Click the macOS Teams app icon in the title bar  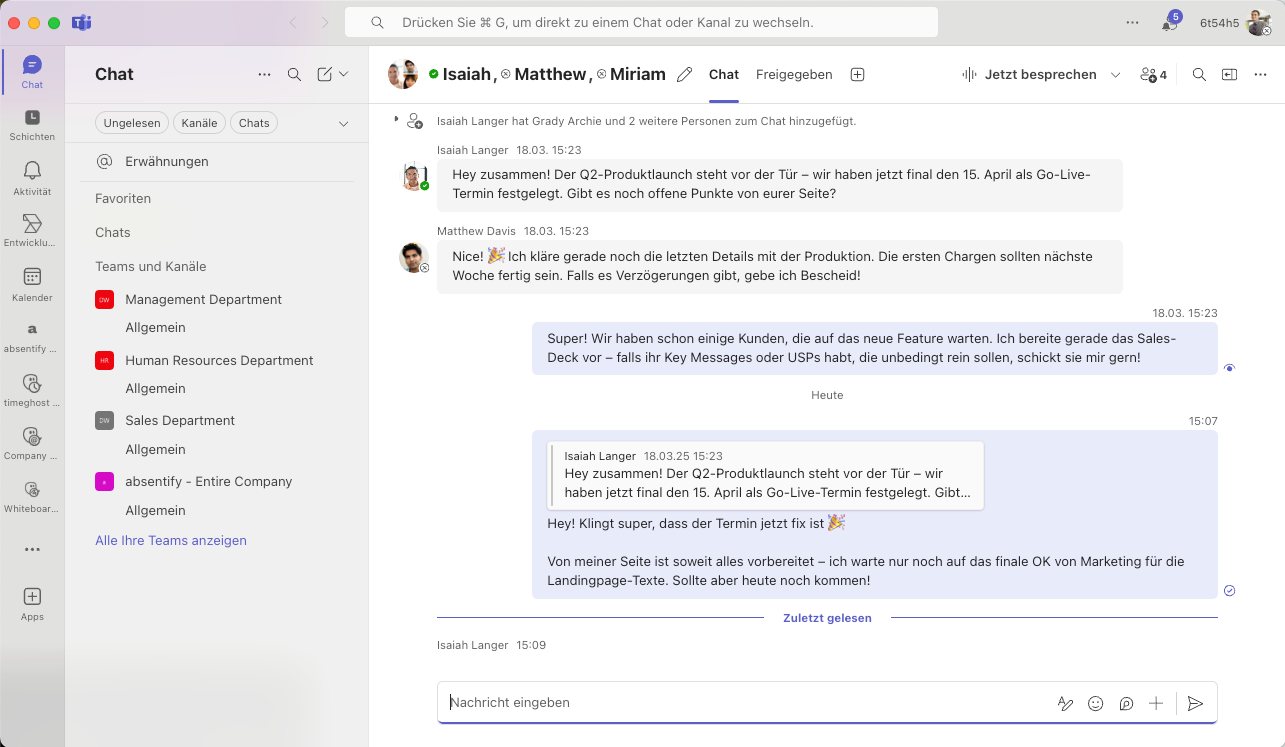82,22
